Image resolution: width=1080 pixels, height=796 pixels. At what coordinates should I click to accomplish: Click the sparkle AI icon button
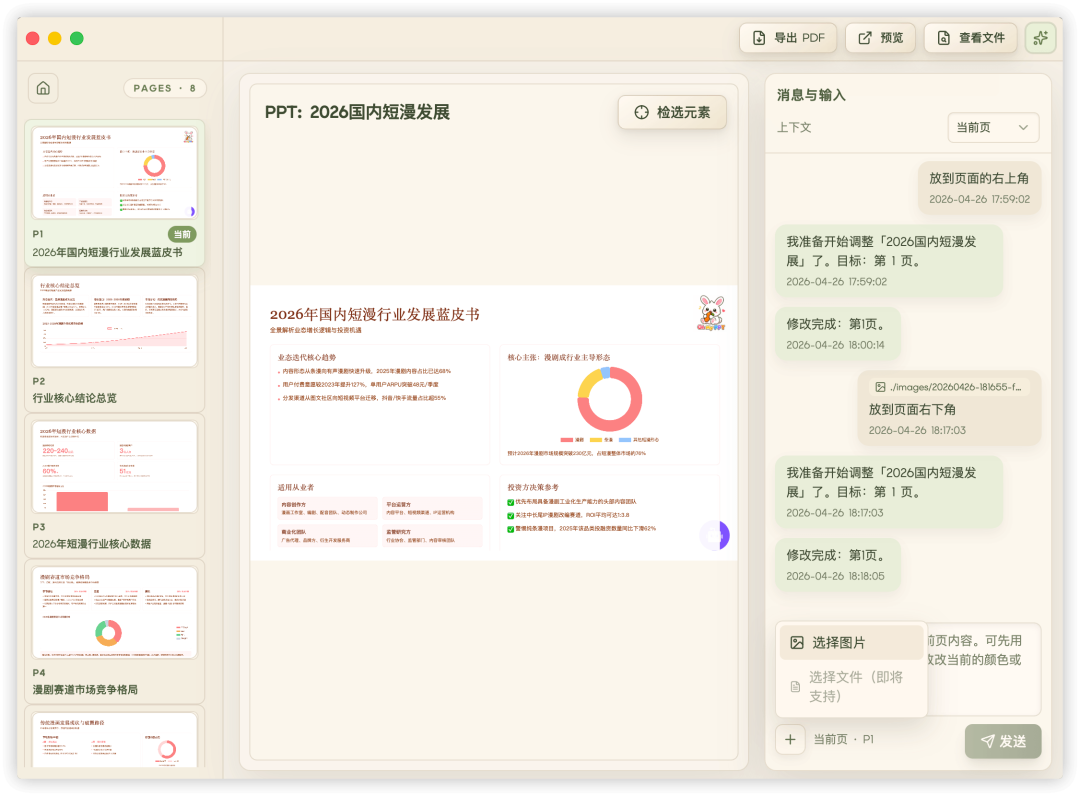[x=1040, y=38]
